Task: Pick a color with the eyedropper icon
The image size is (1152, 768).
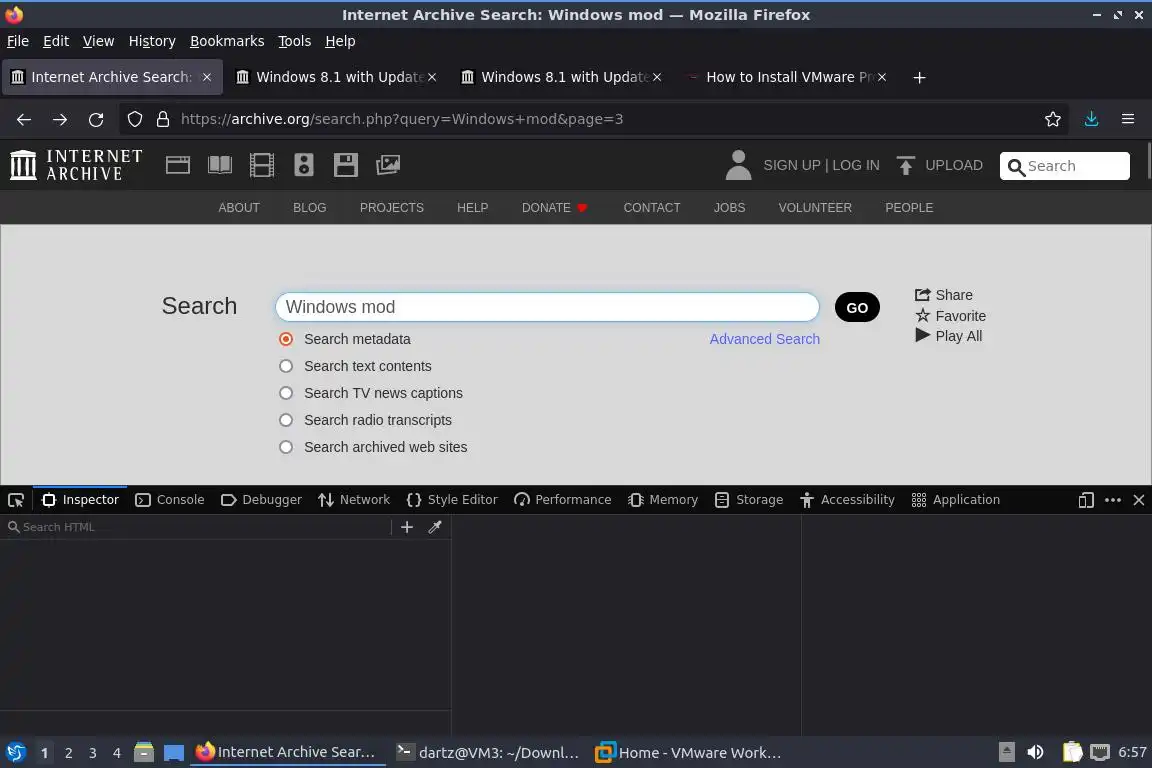Action: coord(435,527)
